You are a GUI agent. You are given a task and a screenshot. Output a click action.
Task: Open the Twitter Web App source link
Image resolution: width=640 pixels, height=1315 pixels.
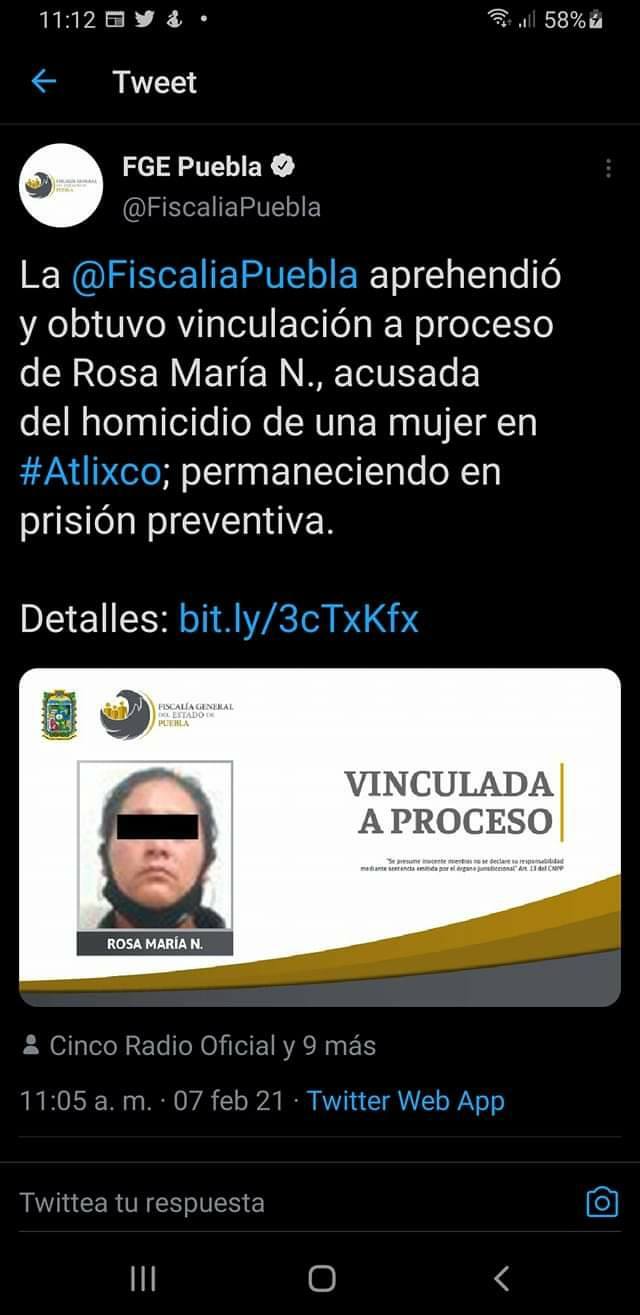point(405,1101)
